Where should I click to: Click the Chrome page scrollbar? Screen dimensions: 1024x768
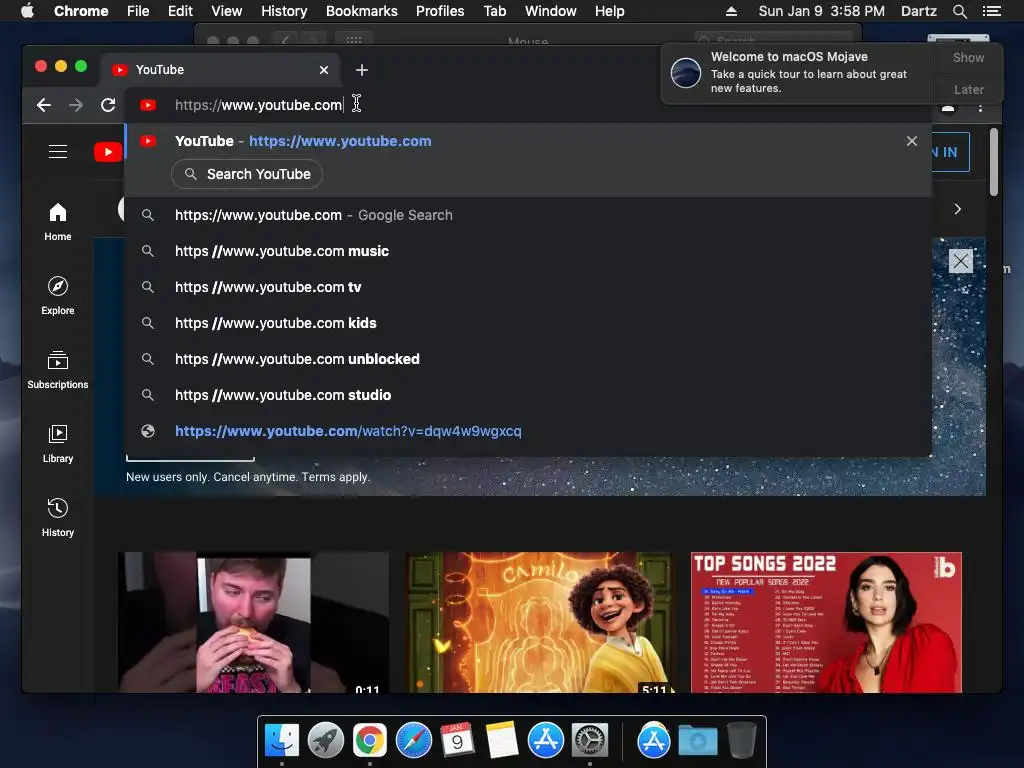tap(993, 162)
